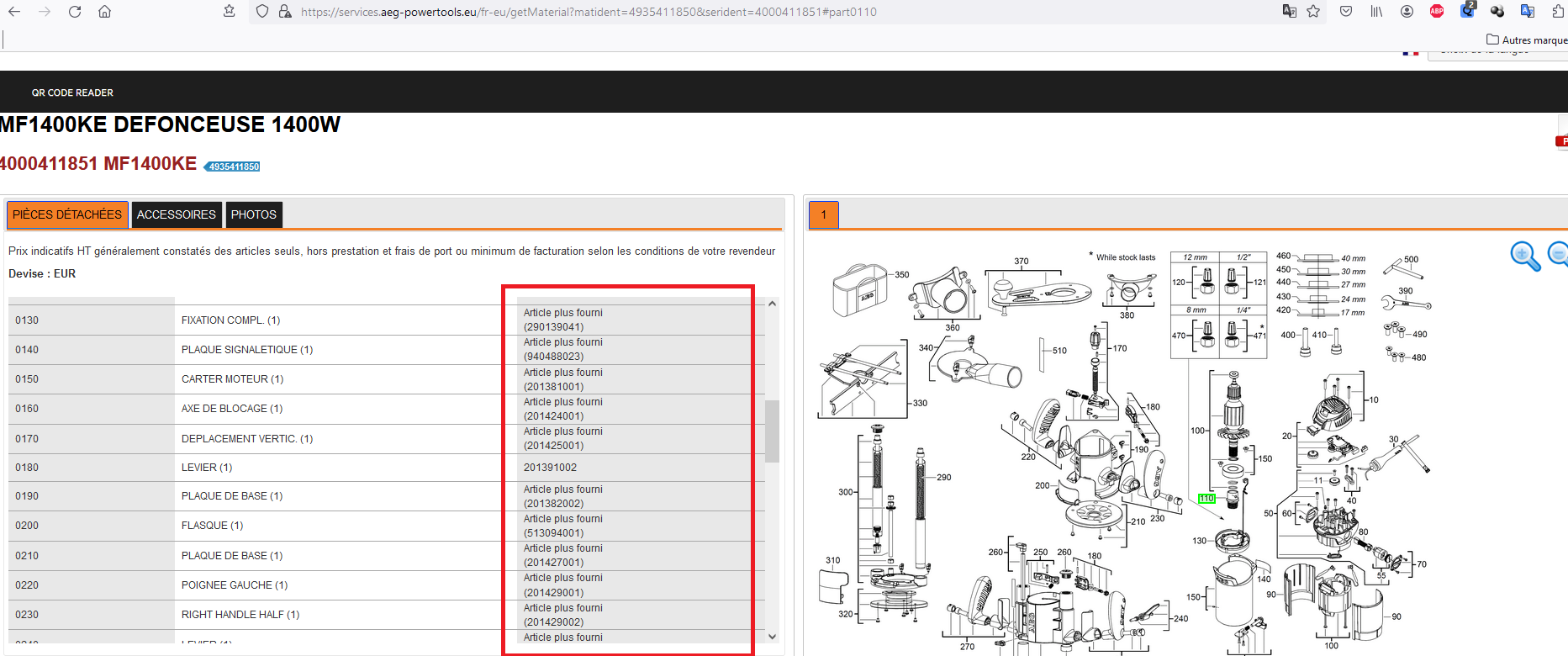1568x656 pixels.
Task: Select position 0170 row number
Action: coord(27,439)
